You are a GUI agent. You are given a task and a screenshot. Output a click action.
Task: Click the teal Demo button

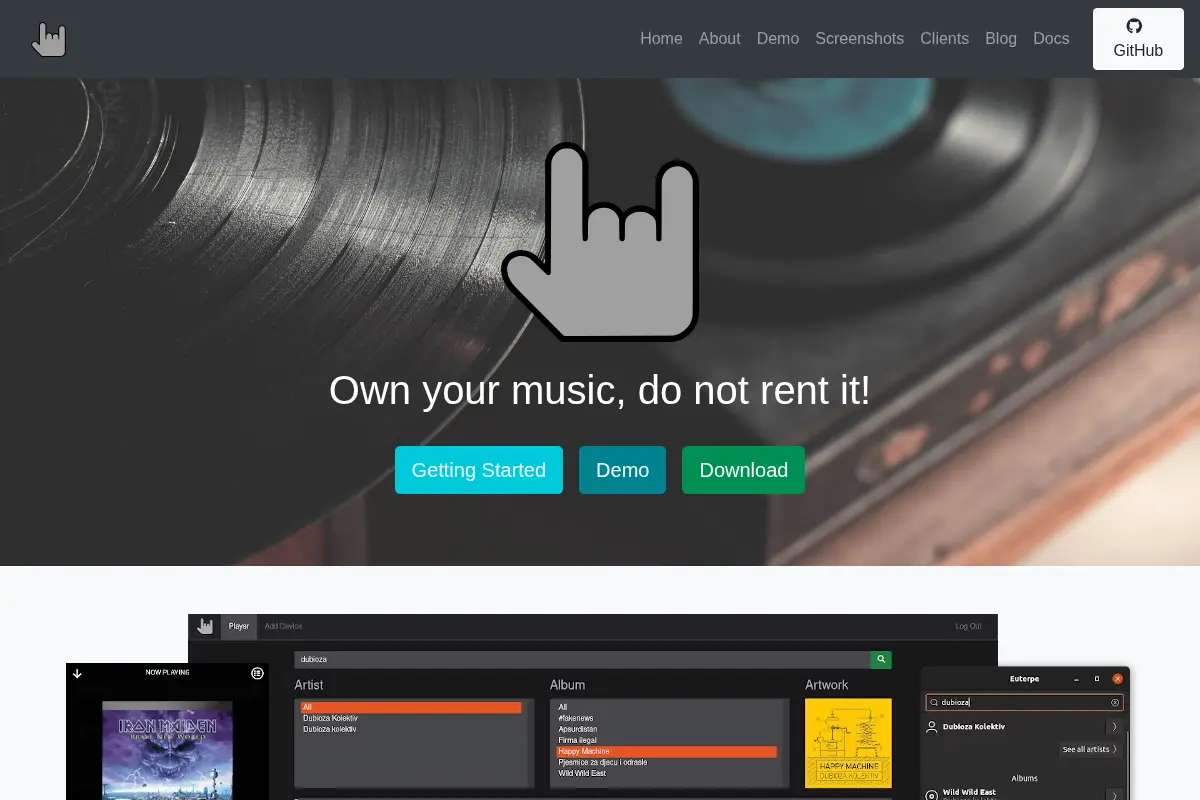[622, 470]
